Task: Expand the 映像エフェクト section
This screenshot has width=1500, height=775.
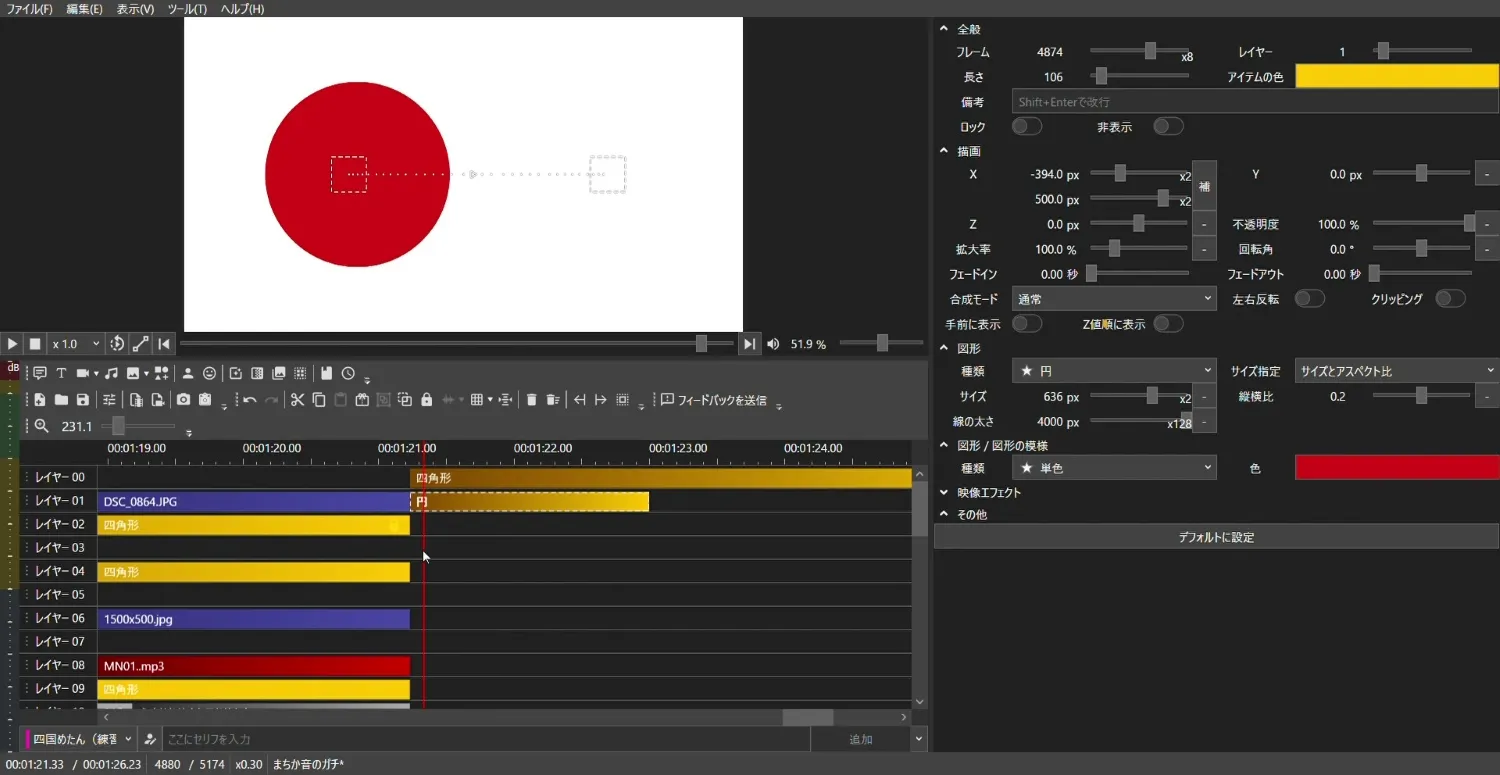Action: point(988,492)
